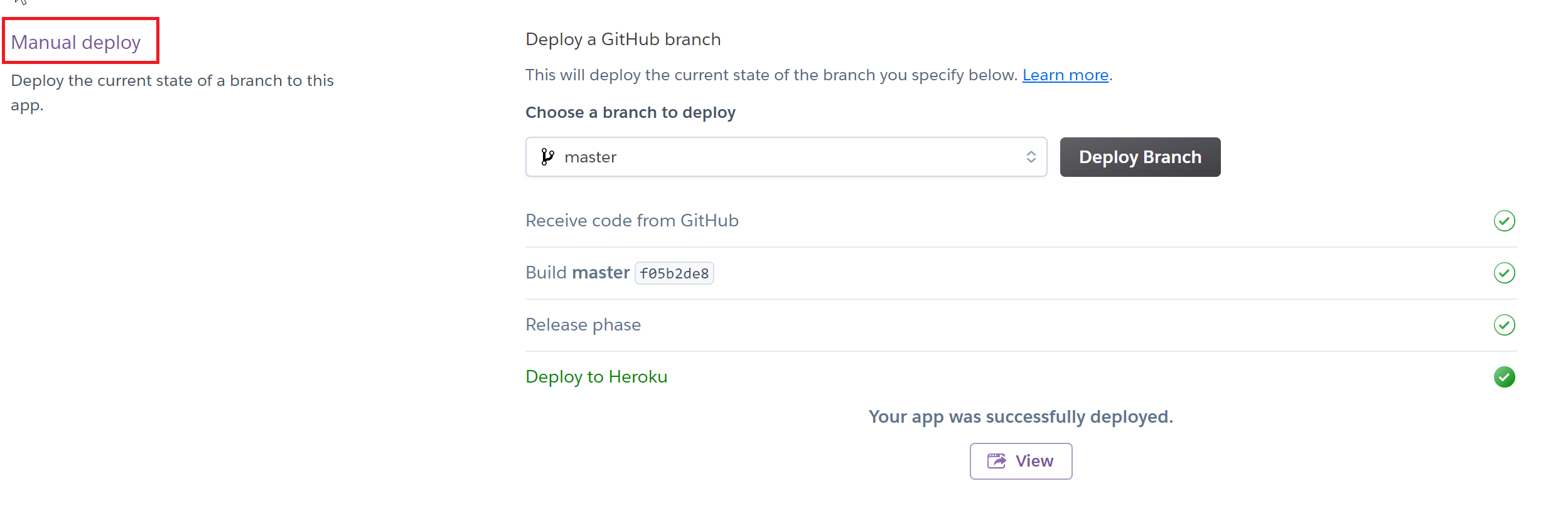Click the Deploy a GitHub branch heading

coord(623,40)
